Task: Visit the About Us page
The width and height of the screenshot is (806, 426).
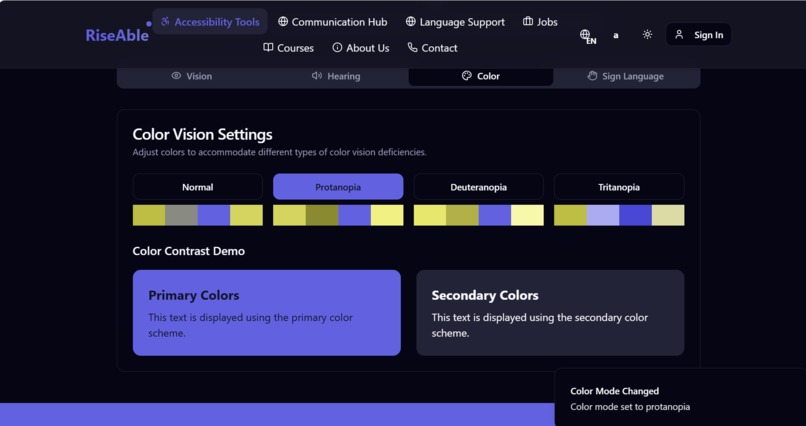Action: (361, 48)
